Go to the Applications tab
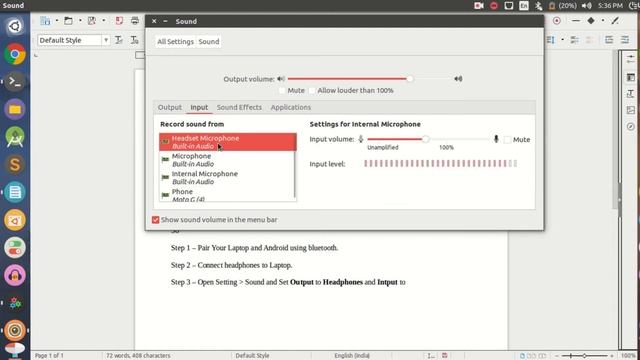This screenshot has height=360, width=640. pos(291,107)
